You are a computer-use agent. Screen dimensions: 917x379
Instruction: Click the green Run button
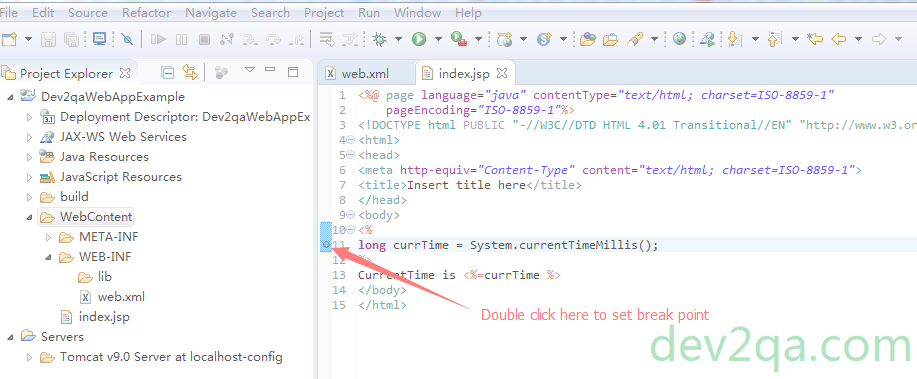tap(419, 39)
